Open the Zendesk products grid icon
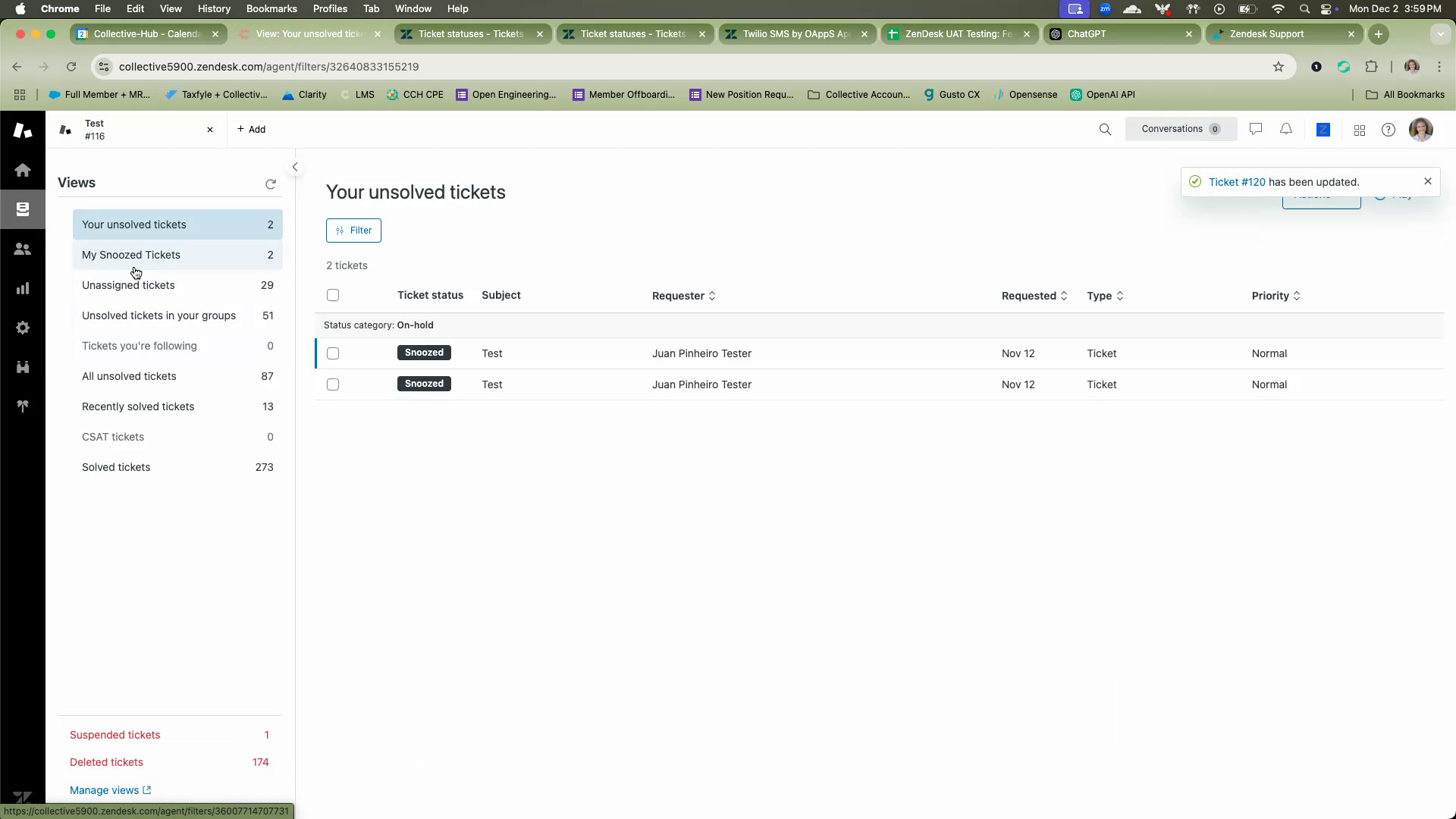The image size is (1456, 819). (x=1360, y=130)
